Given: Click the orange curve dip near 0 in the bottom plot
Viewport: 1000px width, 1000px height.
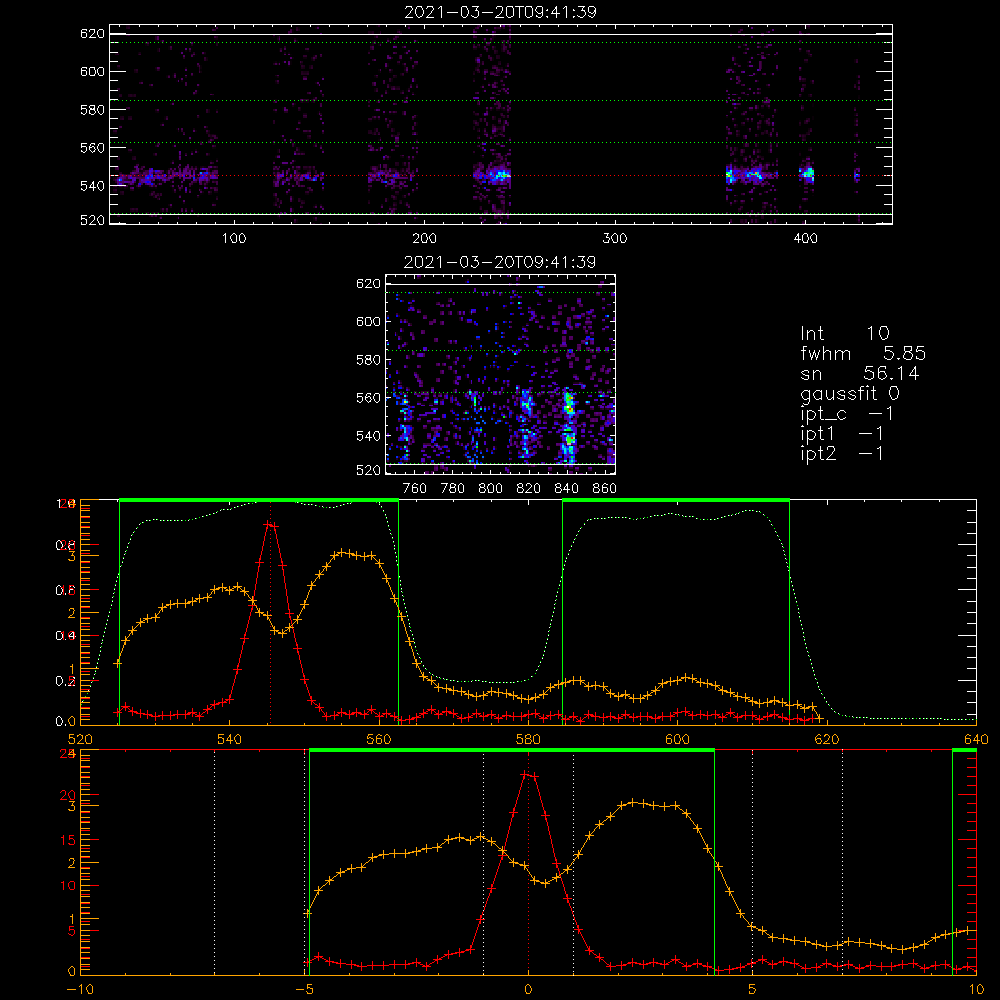Looking at the screenshot, I should click(544, 883).
